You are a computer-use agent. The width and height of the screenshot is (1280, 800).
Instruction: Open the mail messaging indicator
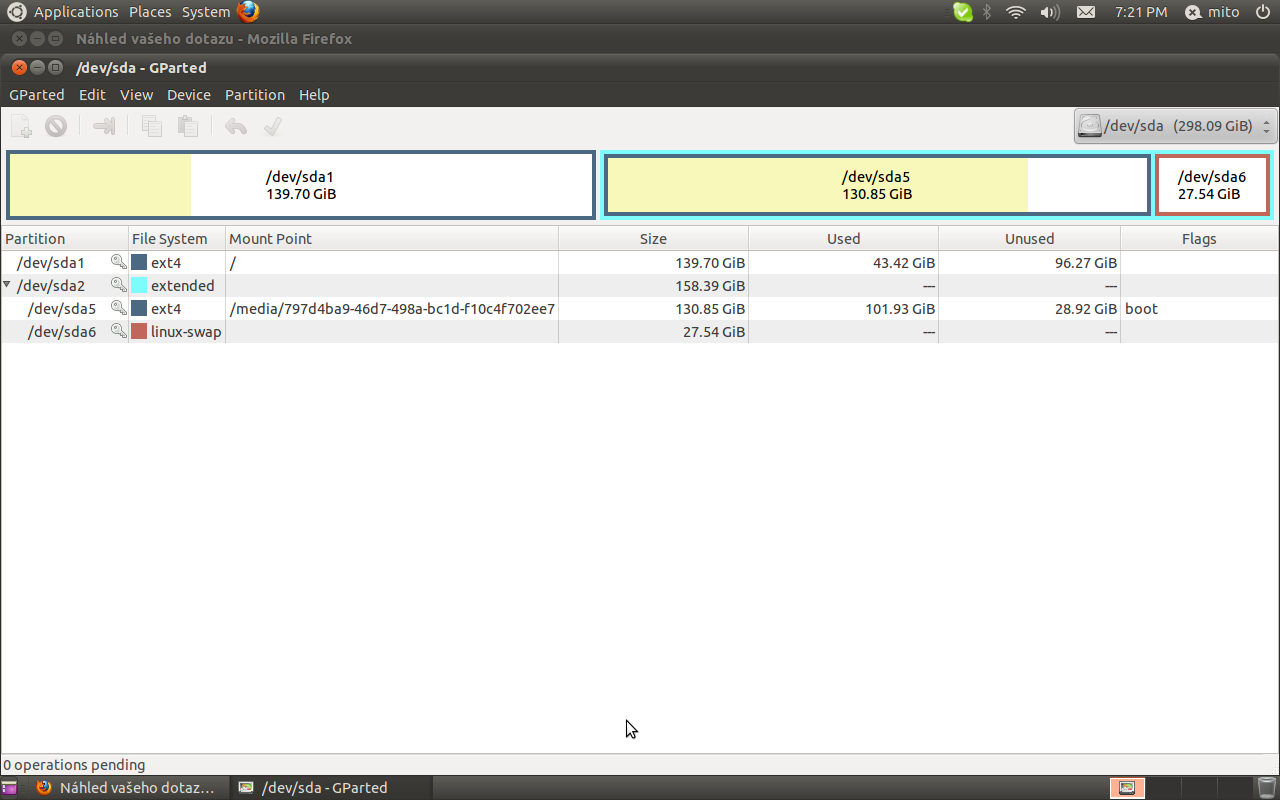tap(1085, 12)
